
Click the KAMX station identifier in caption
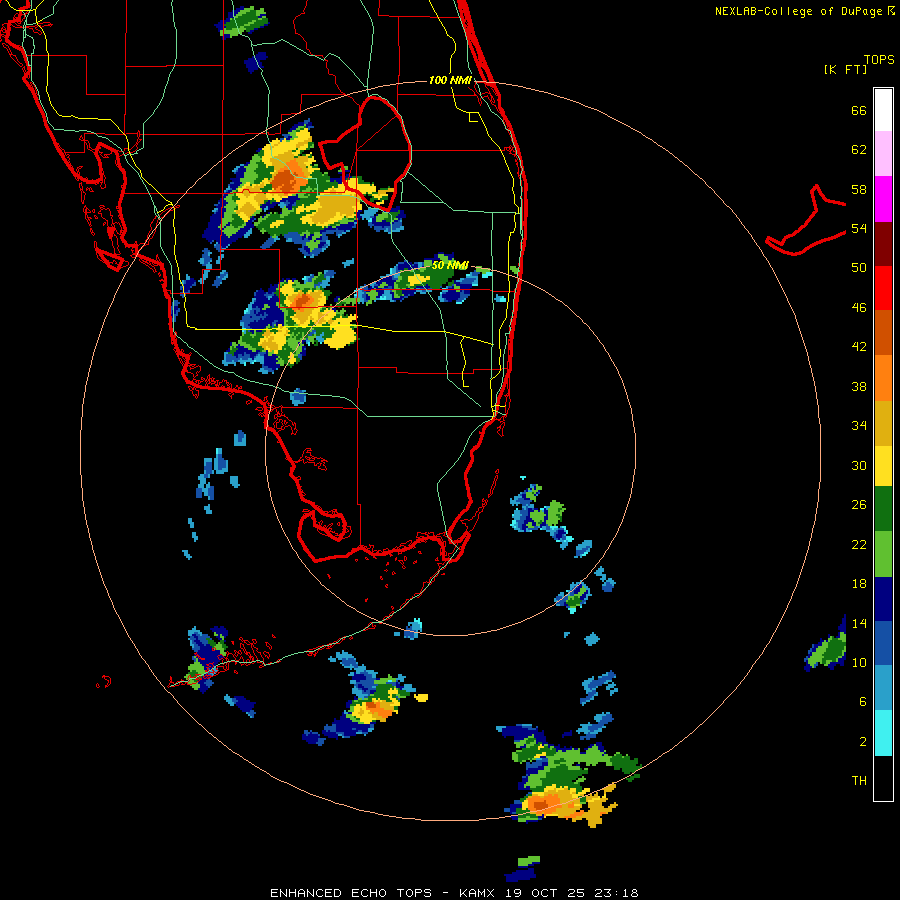pyautogui.click(x=479, y=893)
